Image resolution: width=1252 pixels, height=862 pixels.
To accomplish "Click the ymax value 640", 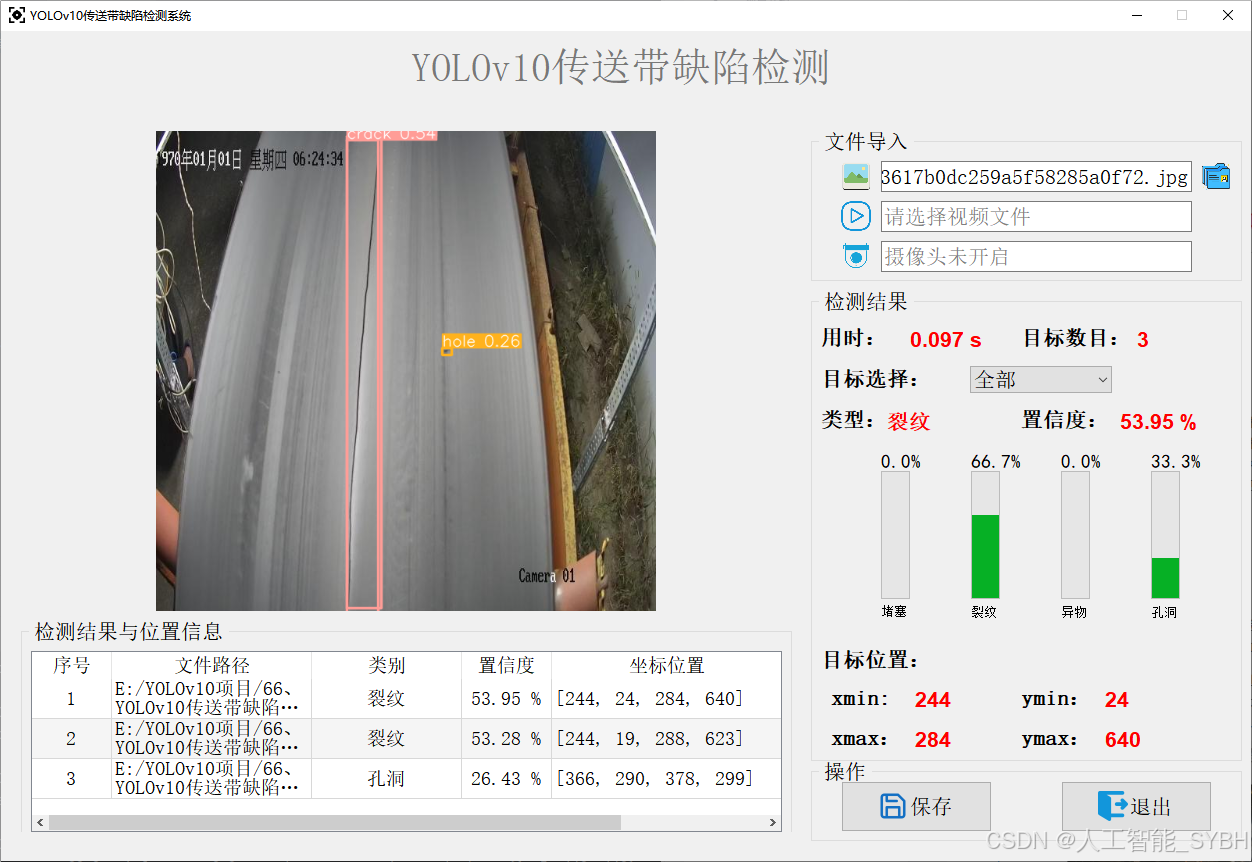I will 1123,740.
